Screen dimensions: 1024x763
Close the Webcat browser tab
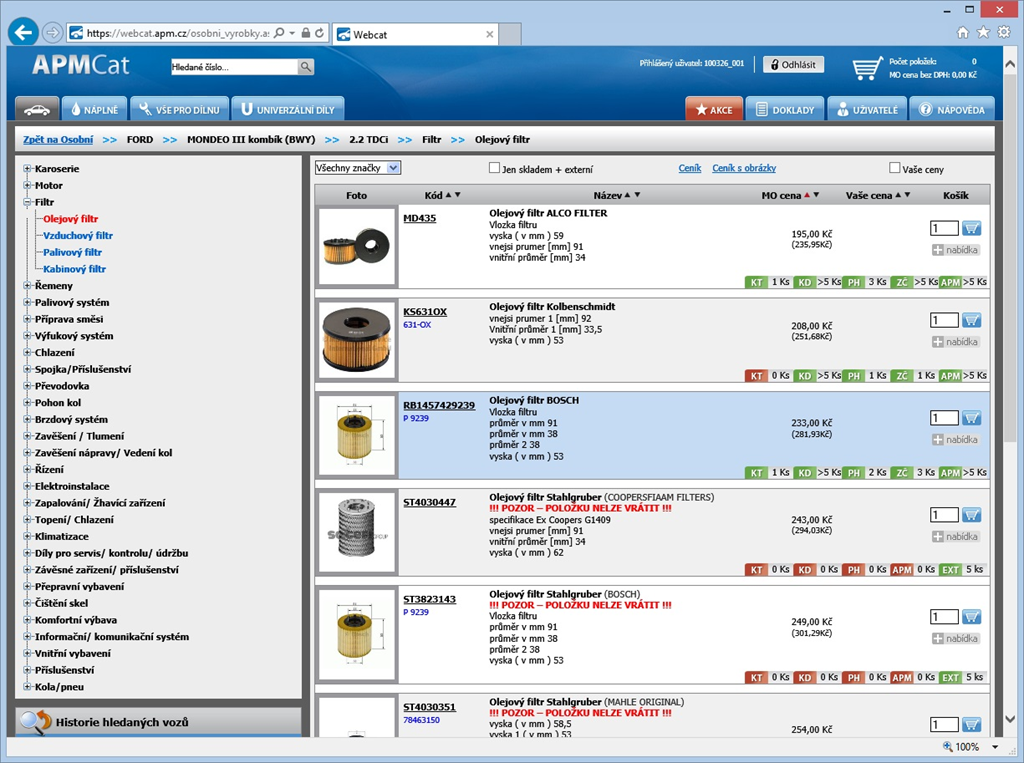point(490,34)
